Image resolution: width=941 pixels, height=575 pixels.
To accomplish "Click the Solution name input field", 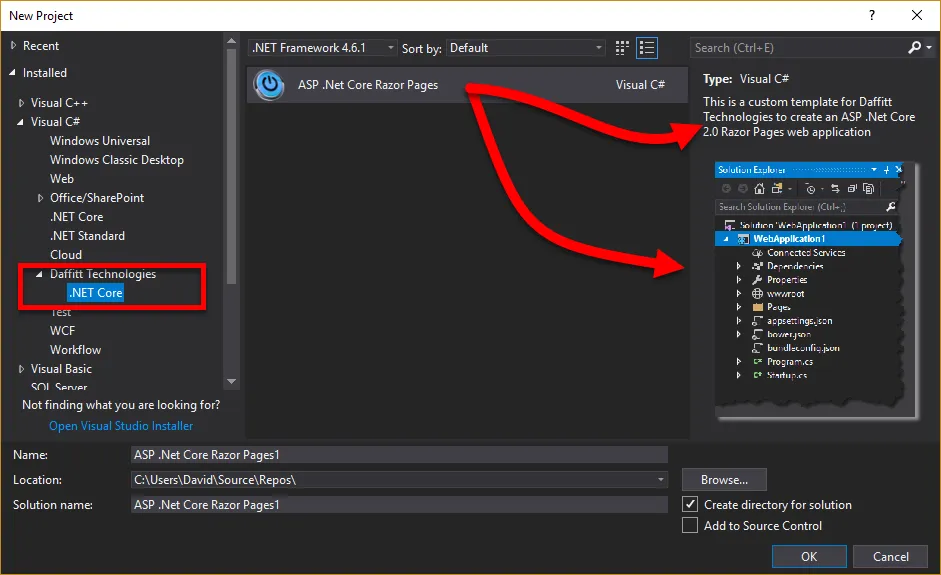I will (399, 505).
